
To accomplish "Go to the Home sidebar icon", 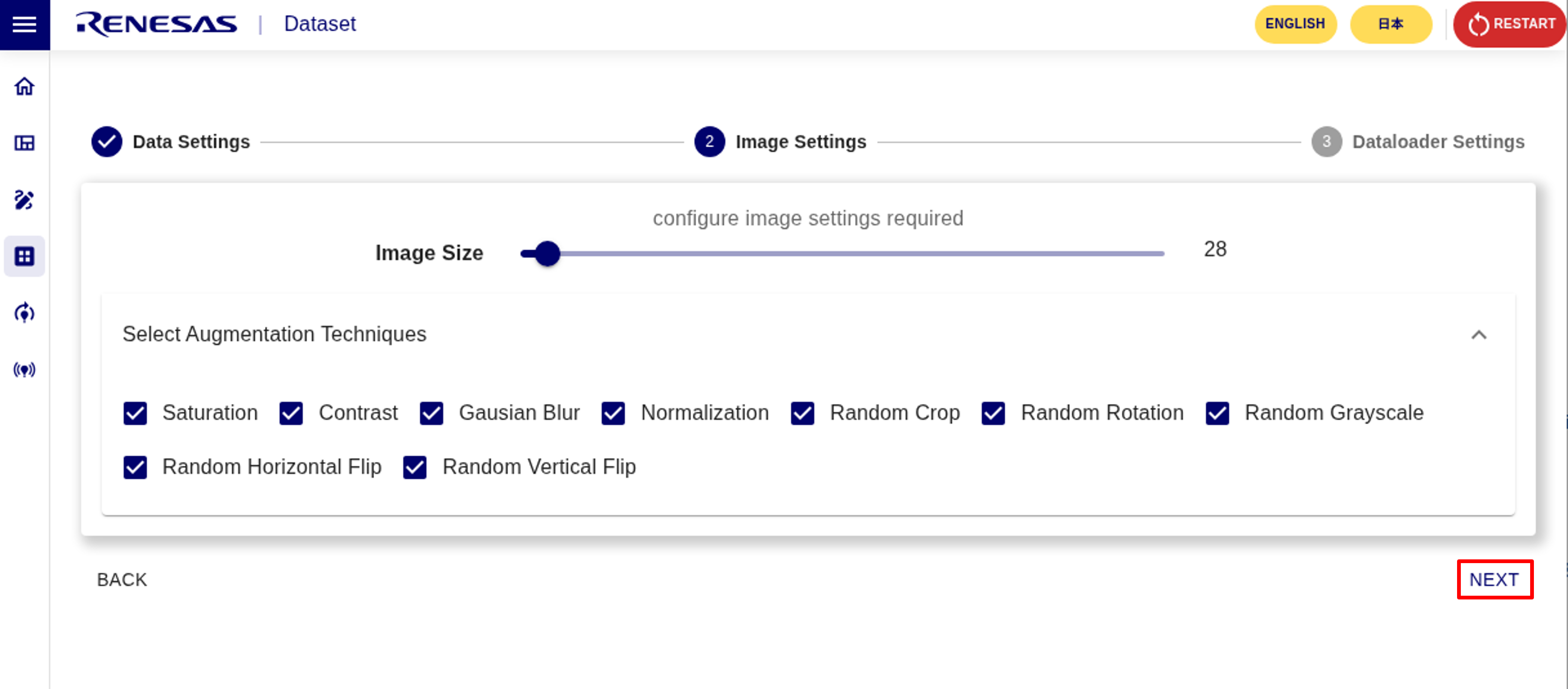I will point(24,87).
